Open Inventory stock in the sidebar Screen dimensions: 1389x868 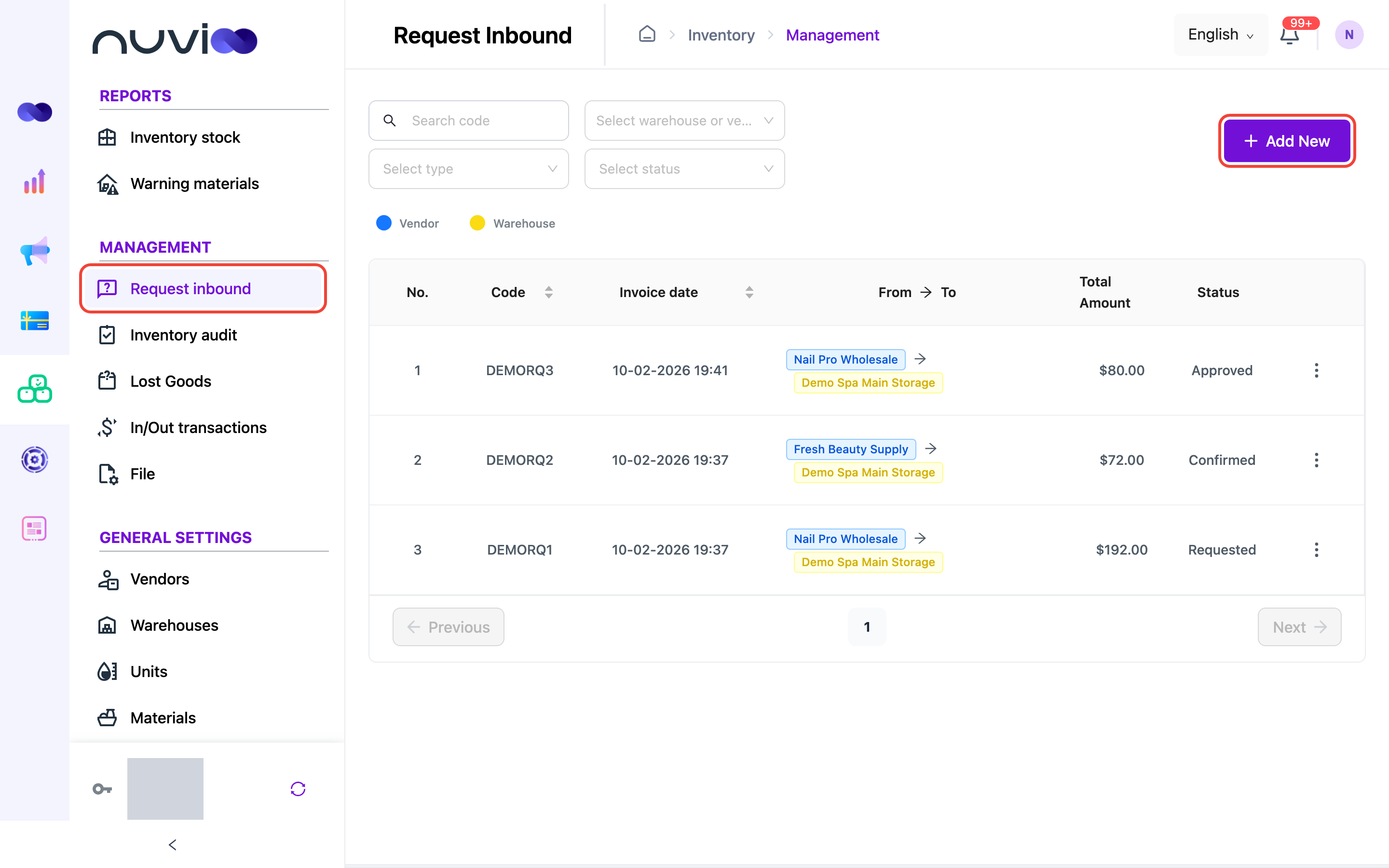point(185,137)
